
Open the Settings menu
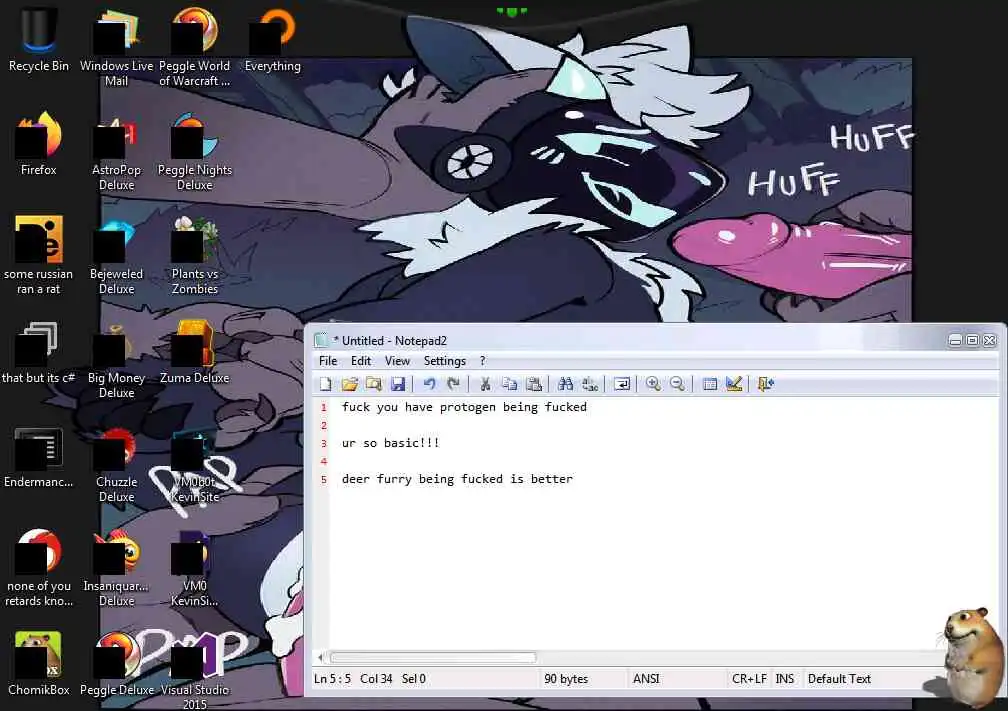pyautogui.click(x=445, y=361)
